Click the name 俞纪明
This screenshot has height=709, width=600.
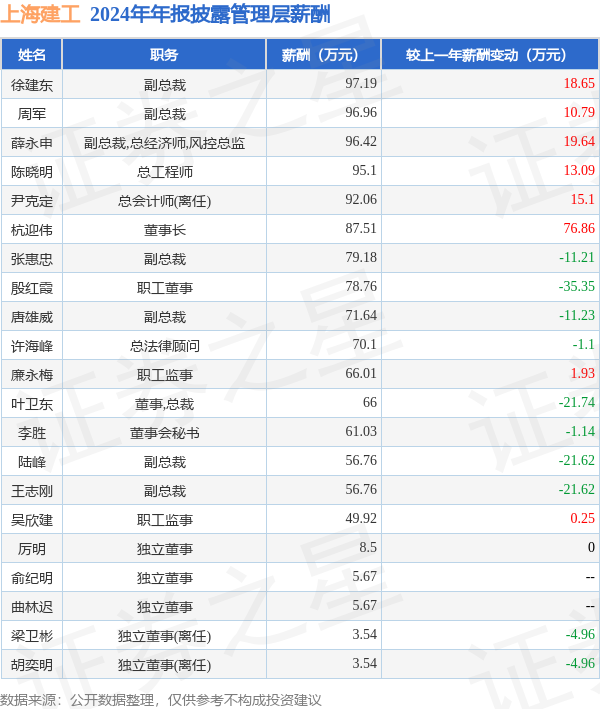click(32, 578)
